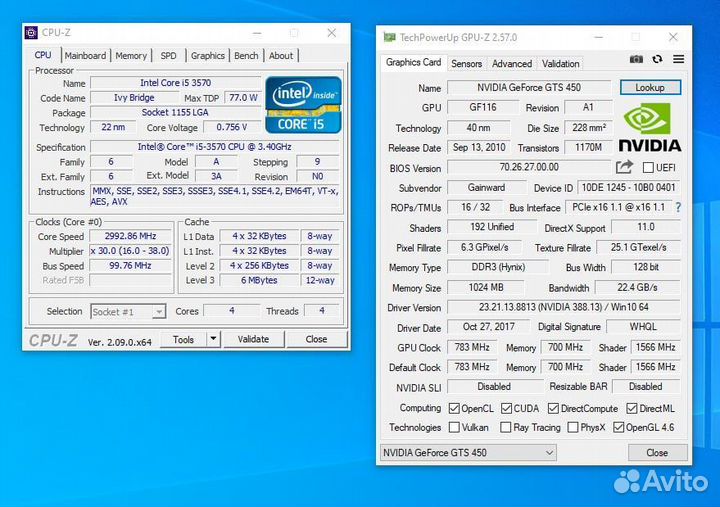Screen dimensions: 720x507
Task: Expand the Tools dropdown arrow in CPU-Z
Action: point(213,339)
